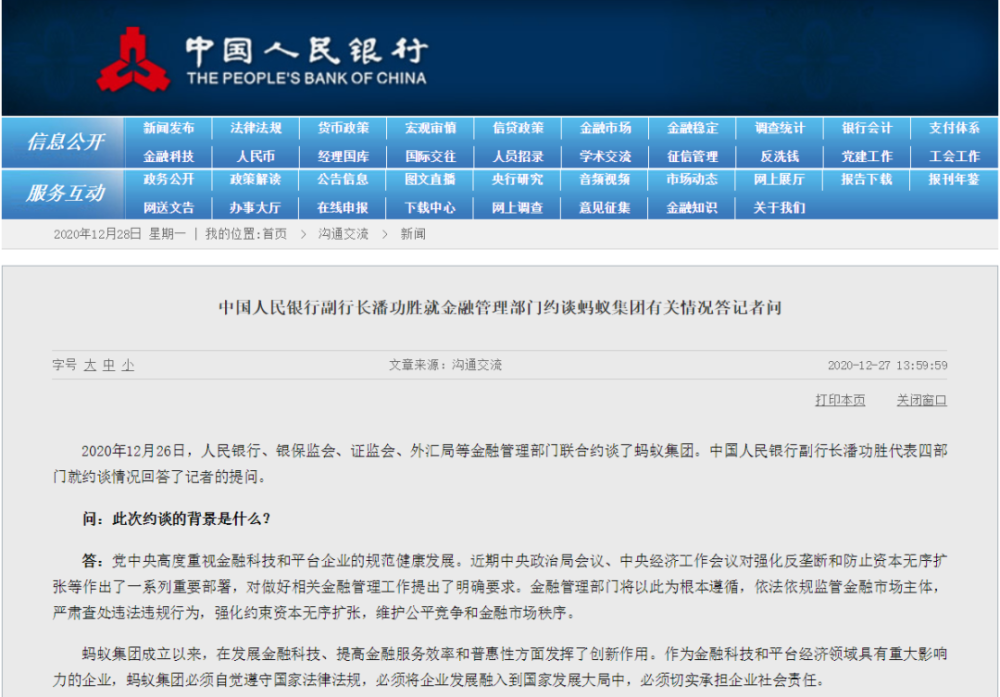Open 工会工作 navigation link
The image size is (1000, 697).
click(954, 156)
